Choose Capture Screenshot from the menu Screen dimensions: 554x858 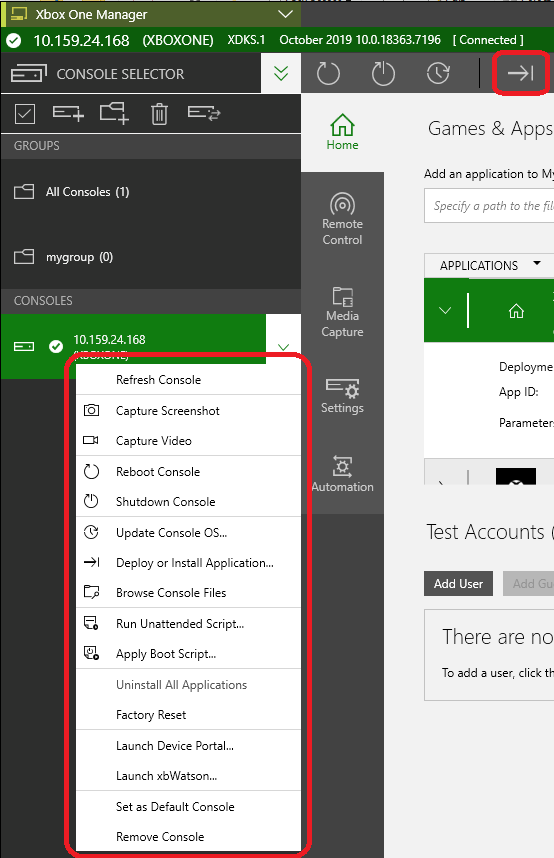(x=188, y=411)
